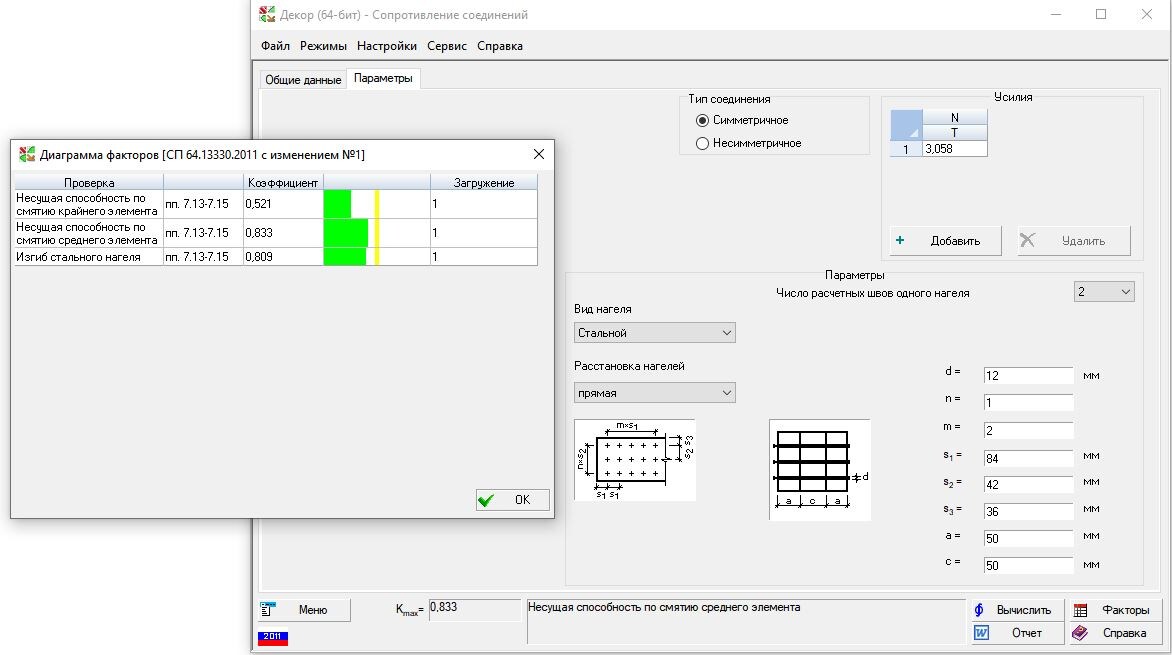Click the Russian flag 2011 icon
This screenshot has height=655, width=1172.
(273, 637)
